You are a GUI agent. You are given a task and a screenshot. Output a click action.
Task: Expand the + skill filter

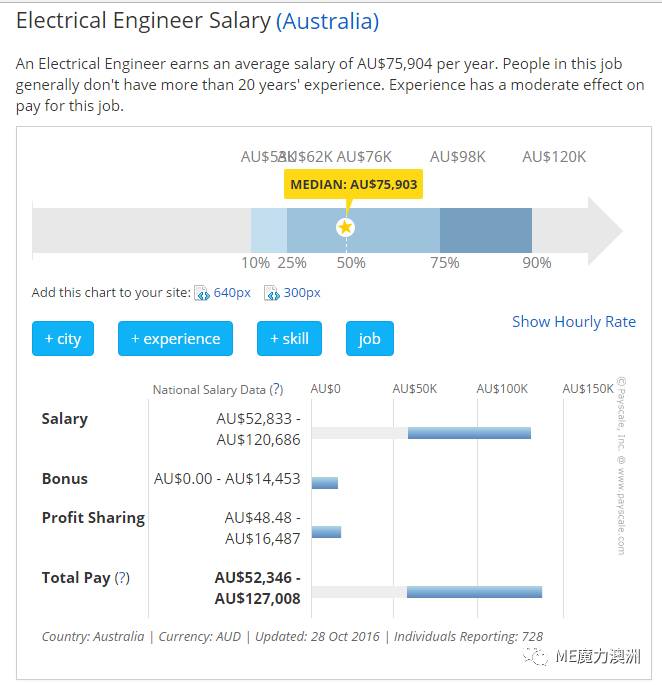click(289, 339)
